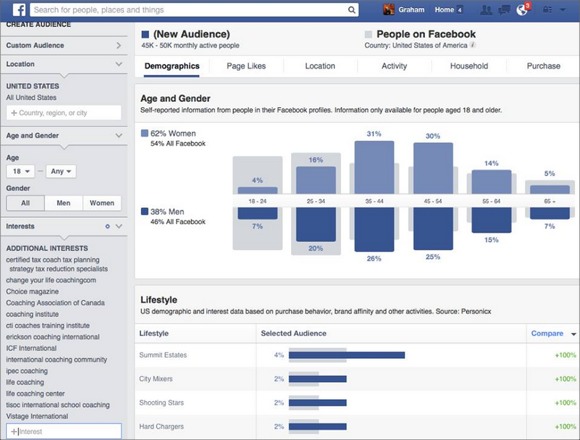Open the privacy shortcuts lock icon

point(547,10)
